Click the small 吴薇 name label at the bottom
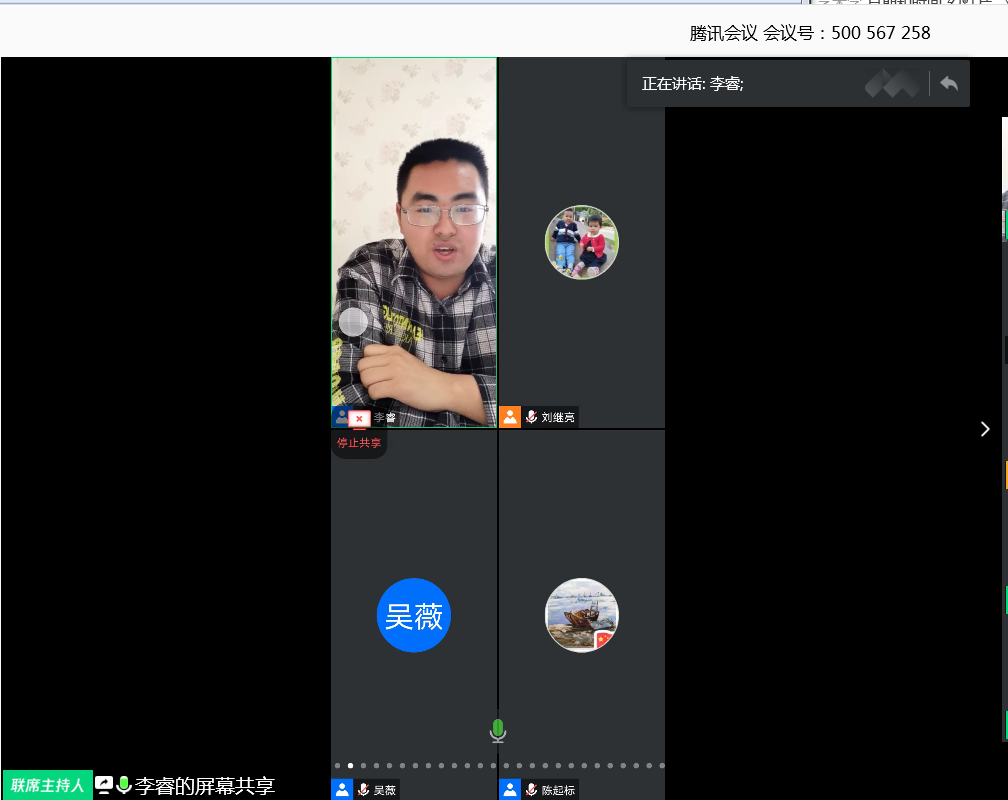The height and width of the screenshot is (800, 1008). click(385, 790)
